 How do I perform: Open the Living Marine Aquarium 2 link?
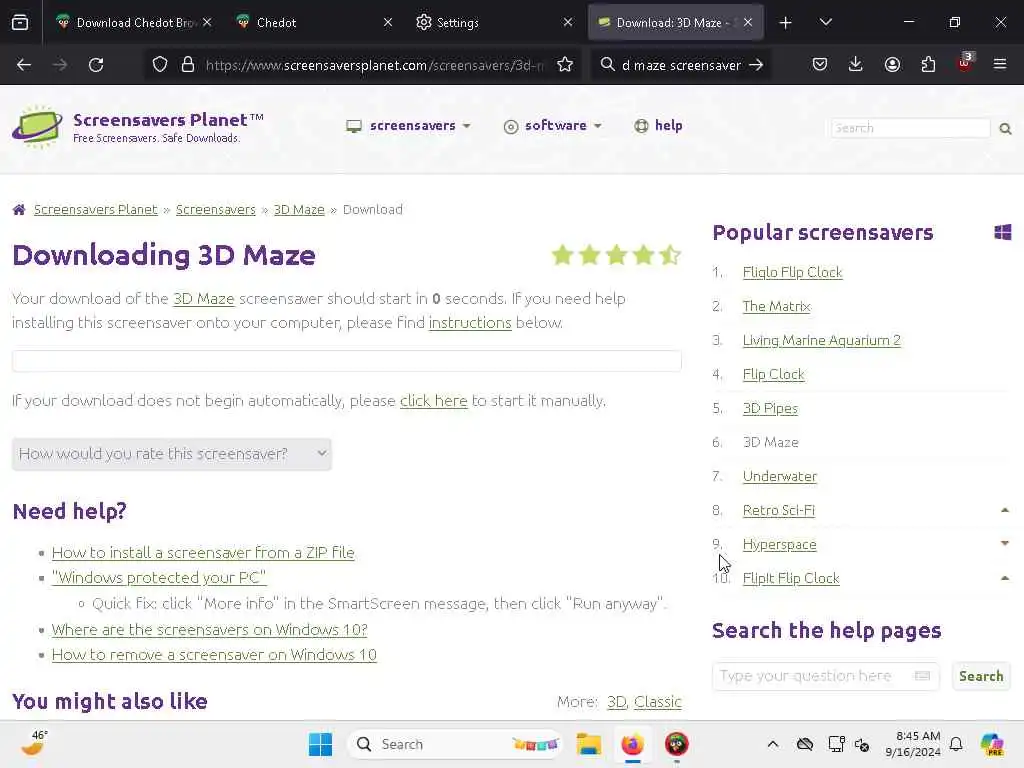pyautogui.click(x=822, y=340)
